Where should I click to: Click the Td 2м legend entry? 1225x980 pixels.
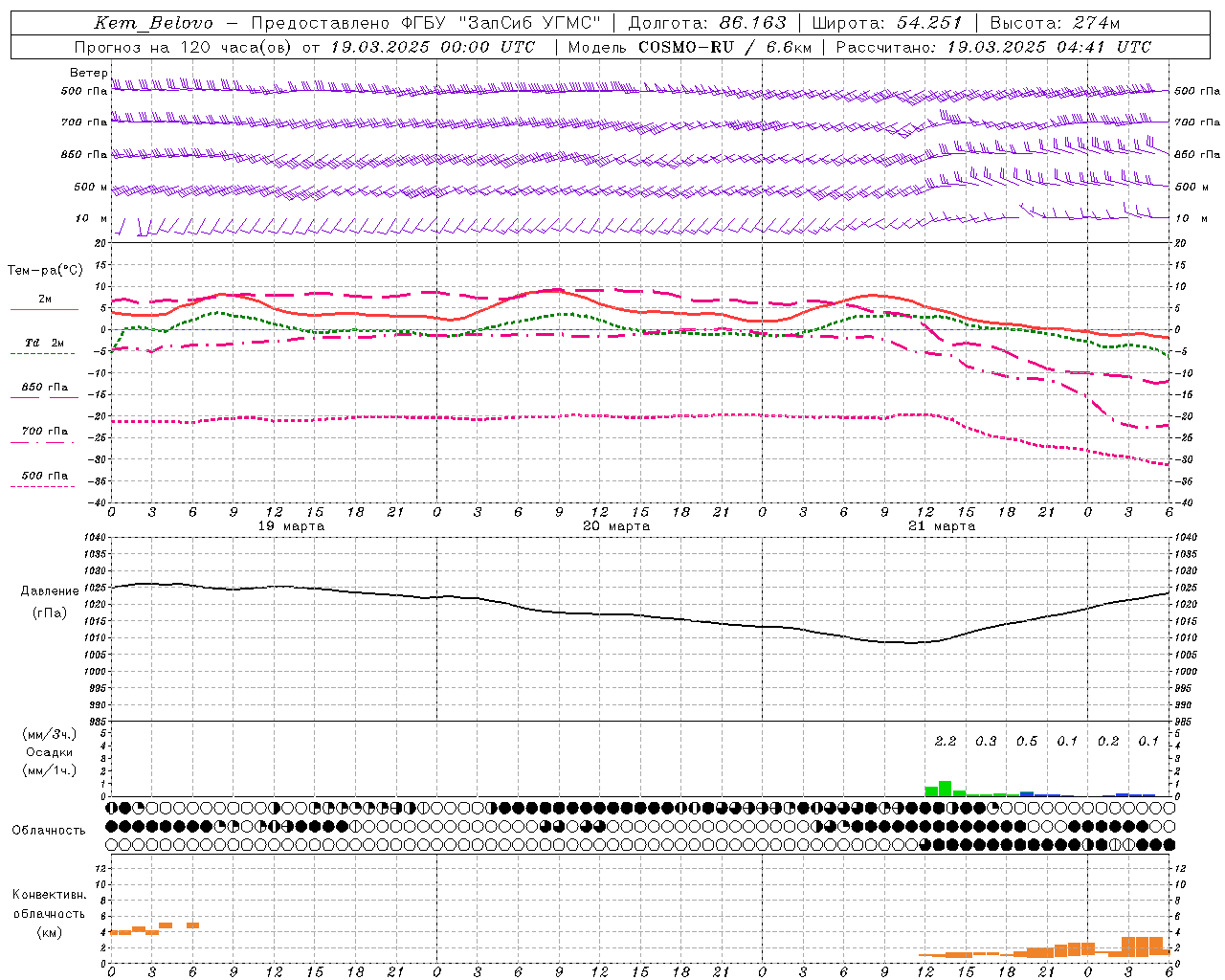coord(44,343)
